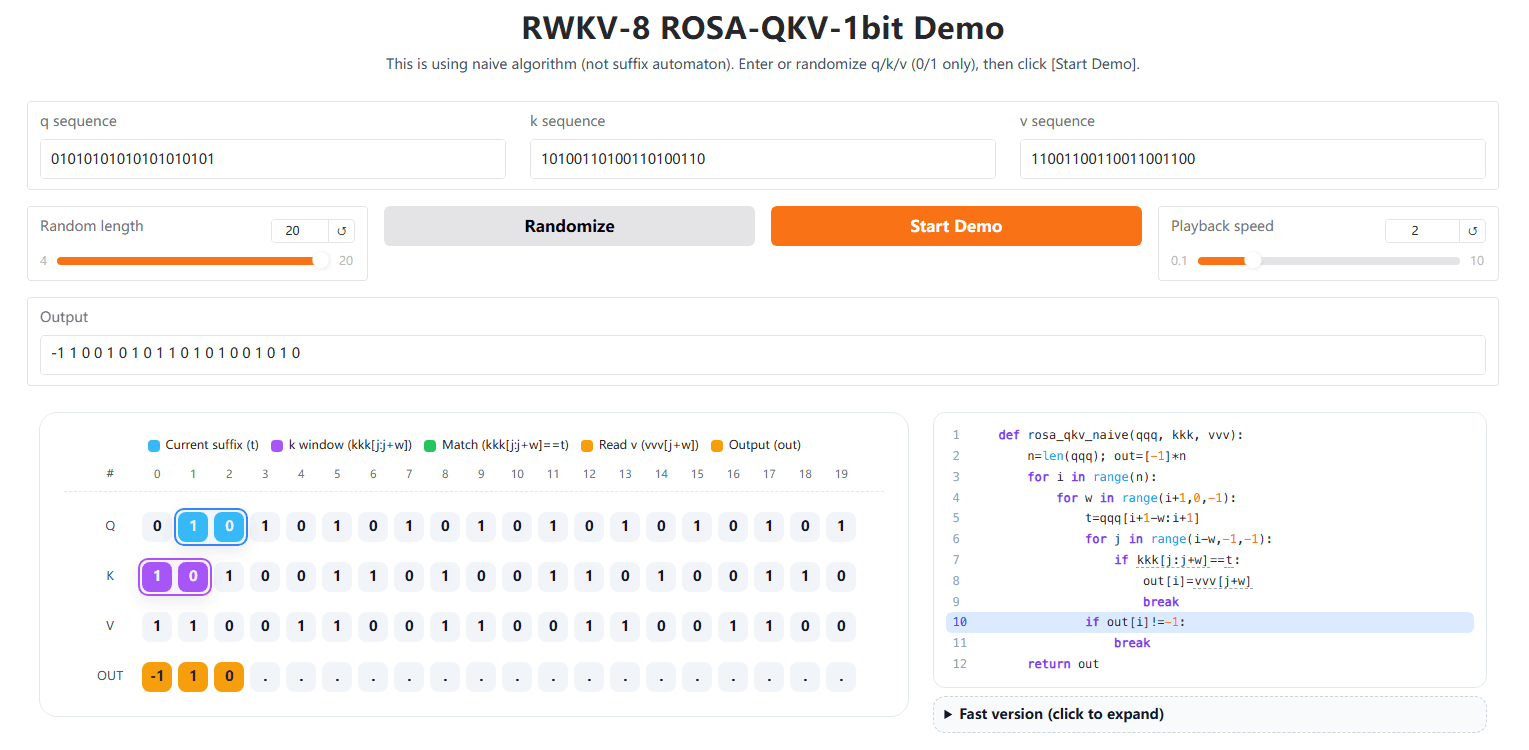Click the Playback speed number box
Screen dimensions: 1529x750
(x=1421, y=231)
